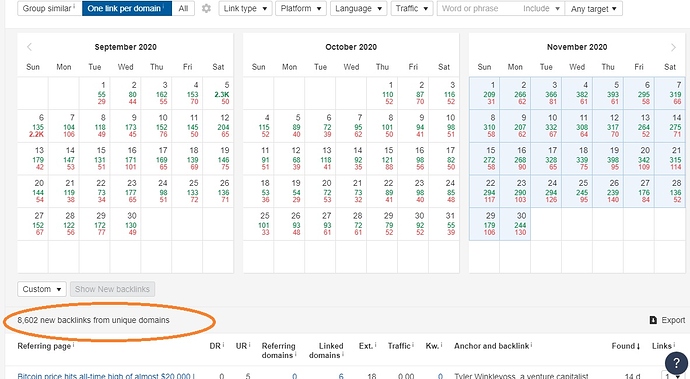Select November 19 with 398 new links
The image size is (690, 379).
(x=608, y=158)
